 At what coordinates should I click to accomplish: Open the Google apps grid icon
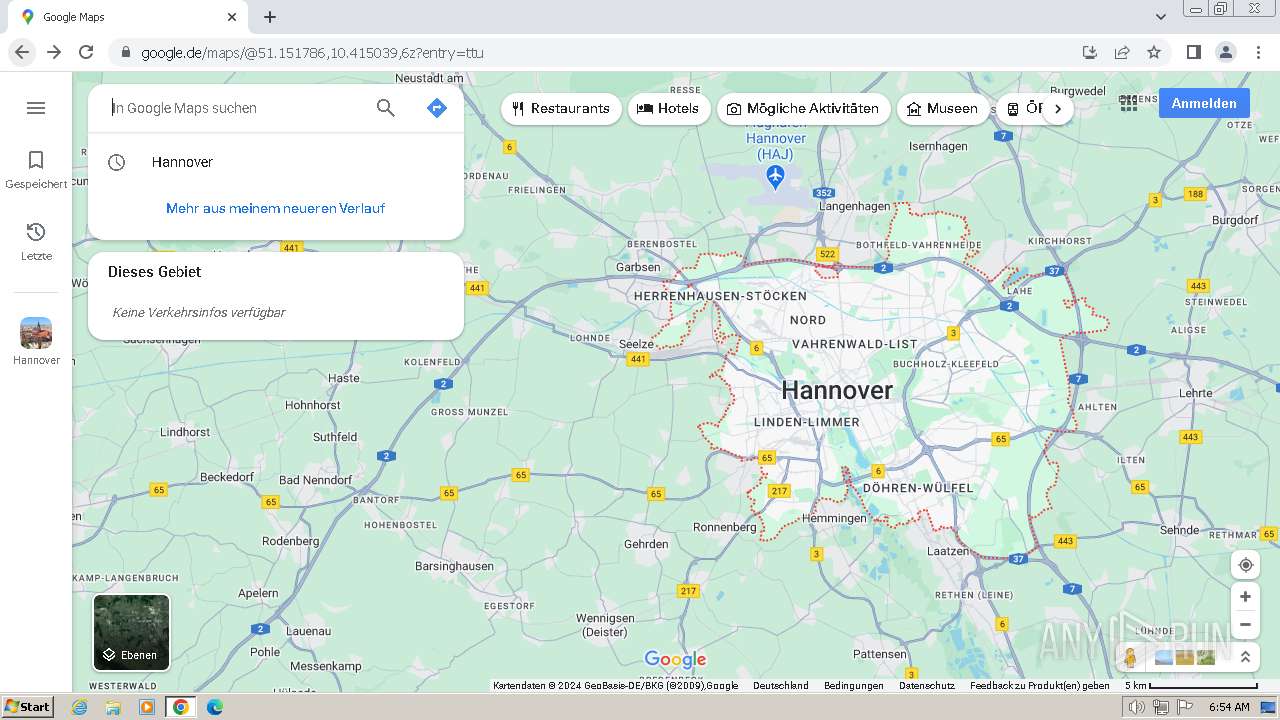[x=1129, y=103]
